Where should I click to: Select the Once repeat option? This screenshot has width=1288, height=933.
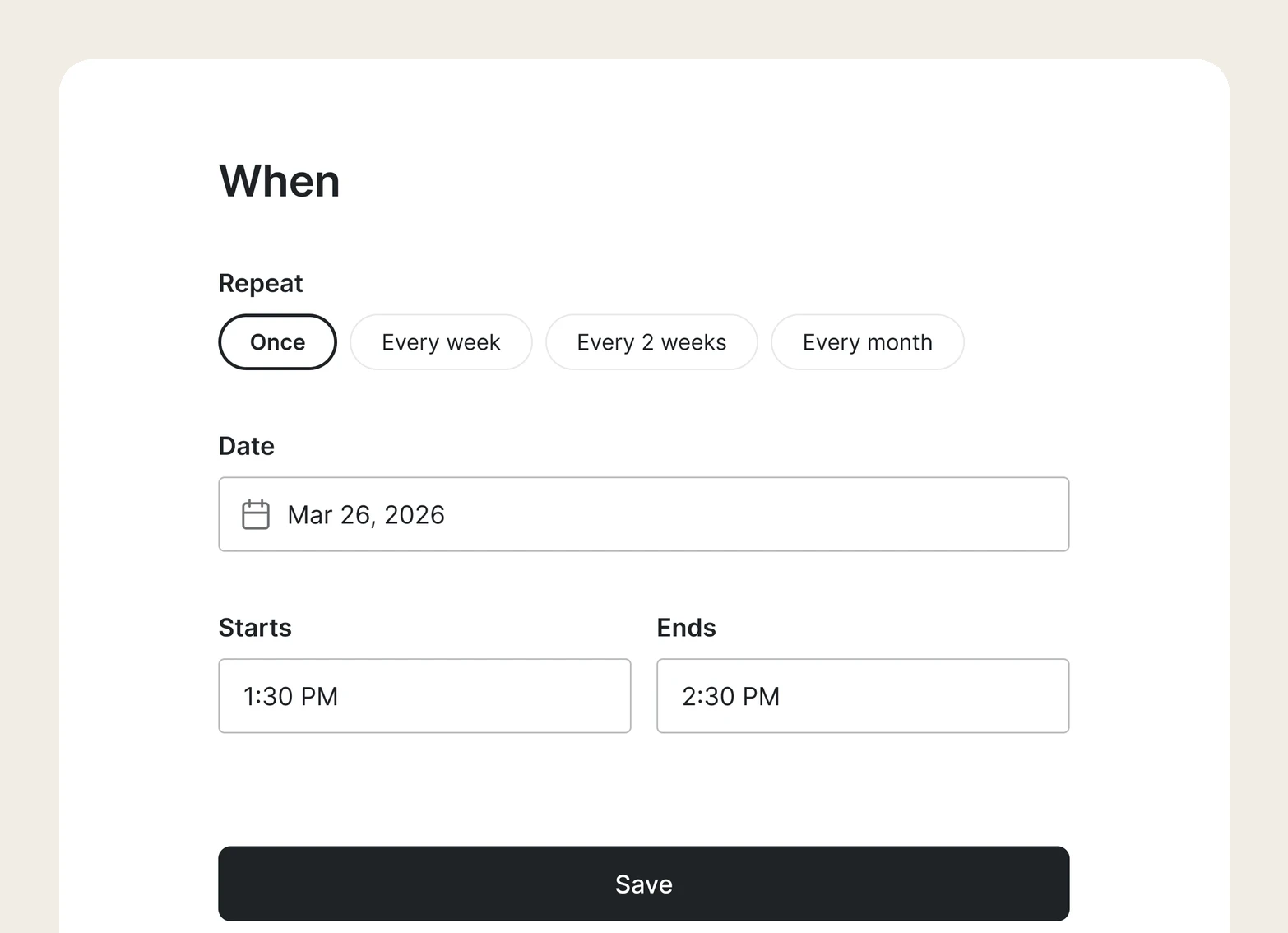coord(277,342)
